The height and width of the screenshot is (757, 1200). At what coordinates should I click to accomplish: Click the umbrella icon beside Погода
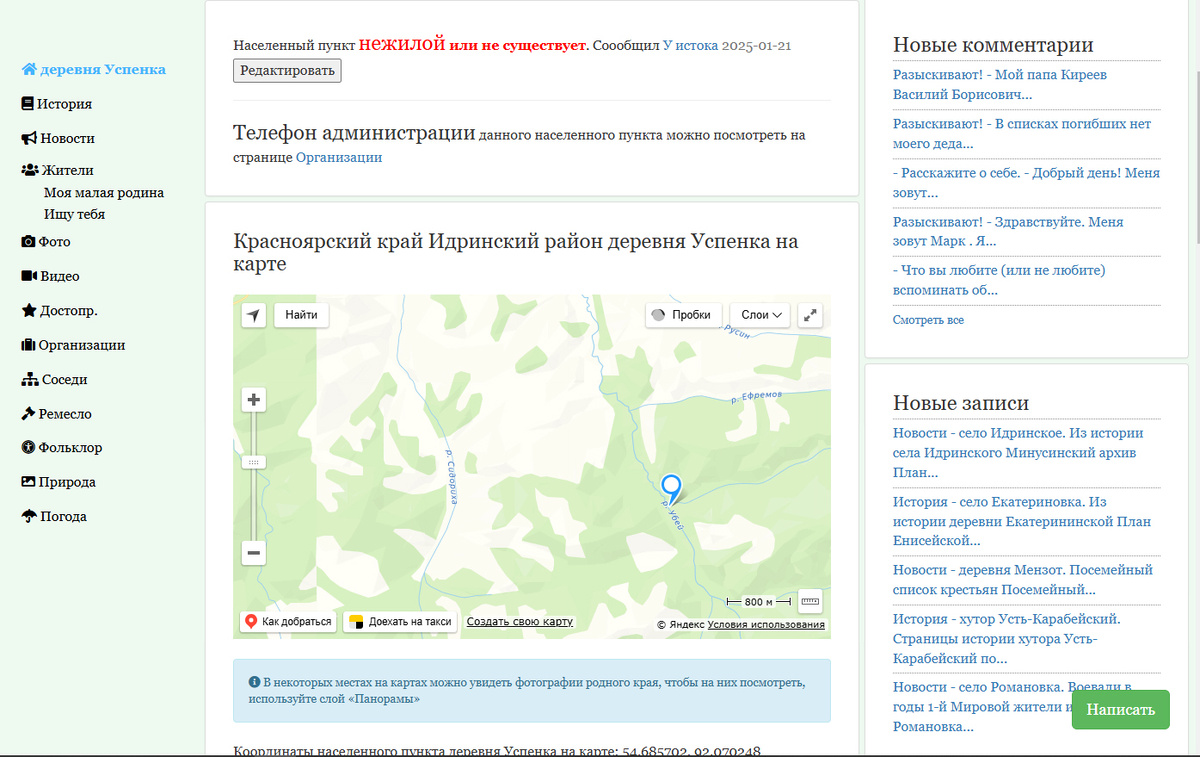point(30,517)
